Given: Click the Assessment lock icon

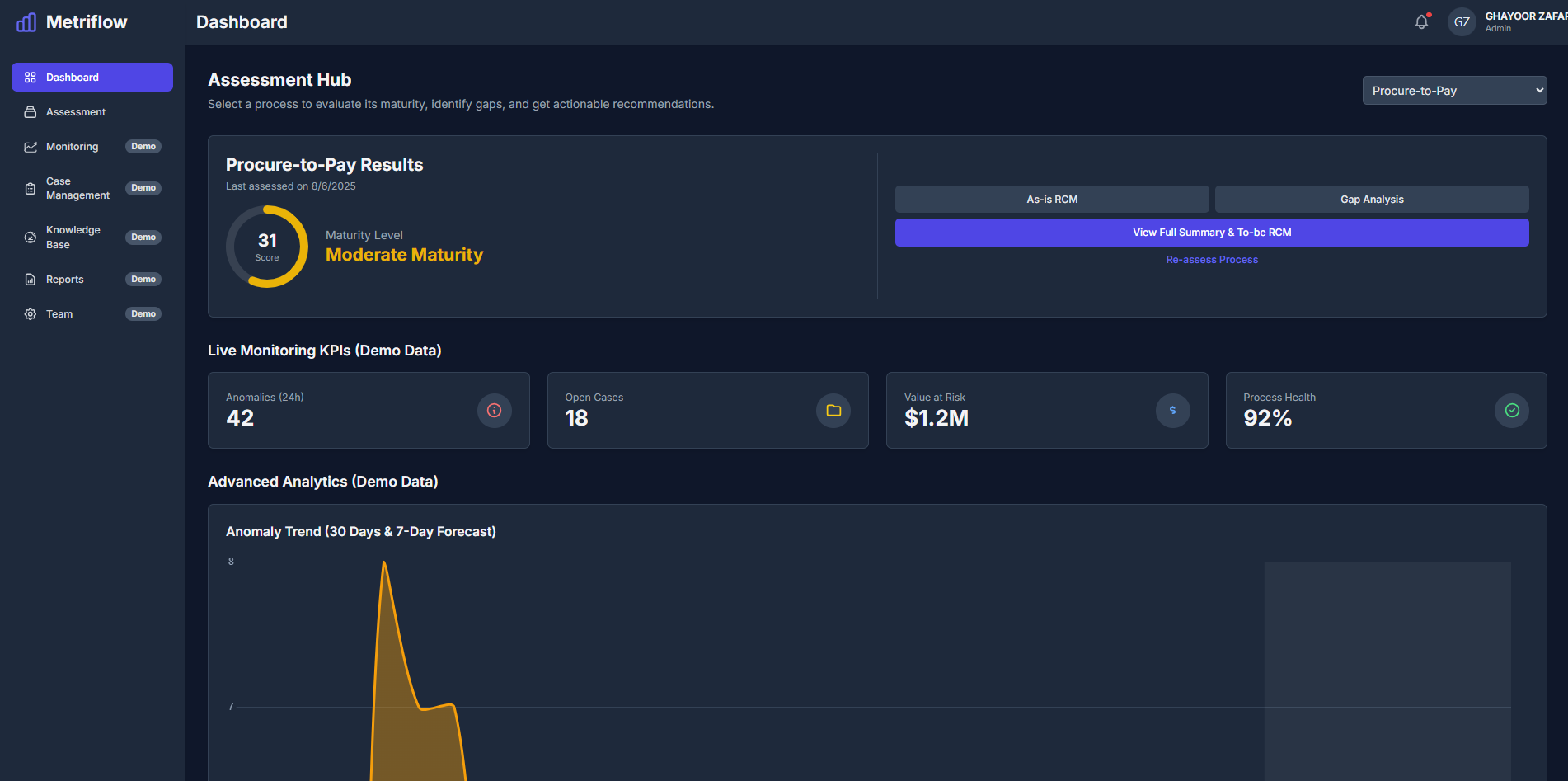Looking at the screenshot, I should tap(30, 111).
